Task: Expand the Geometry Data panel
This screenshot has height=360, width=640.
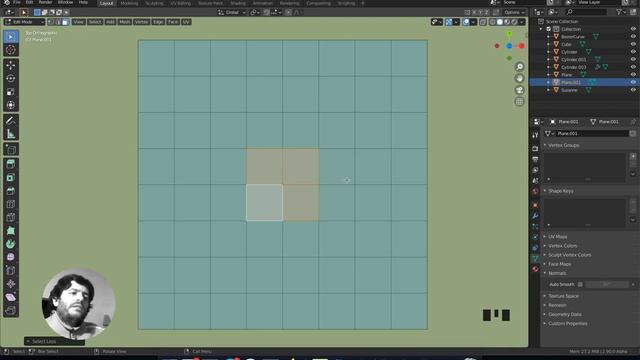Action: 564,314
